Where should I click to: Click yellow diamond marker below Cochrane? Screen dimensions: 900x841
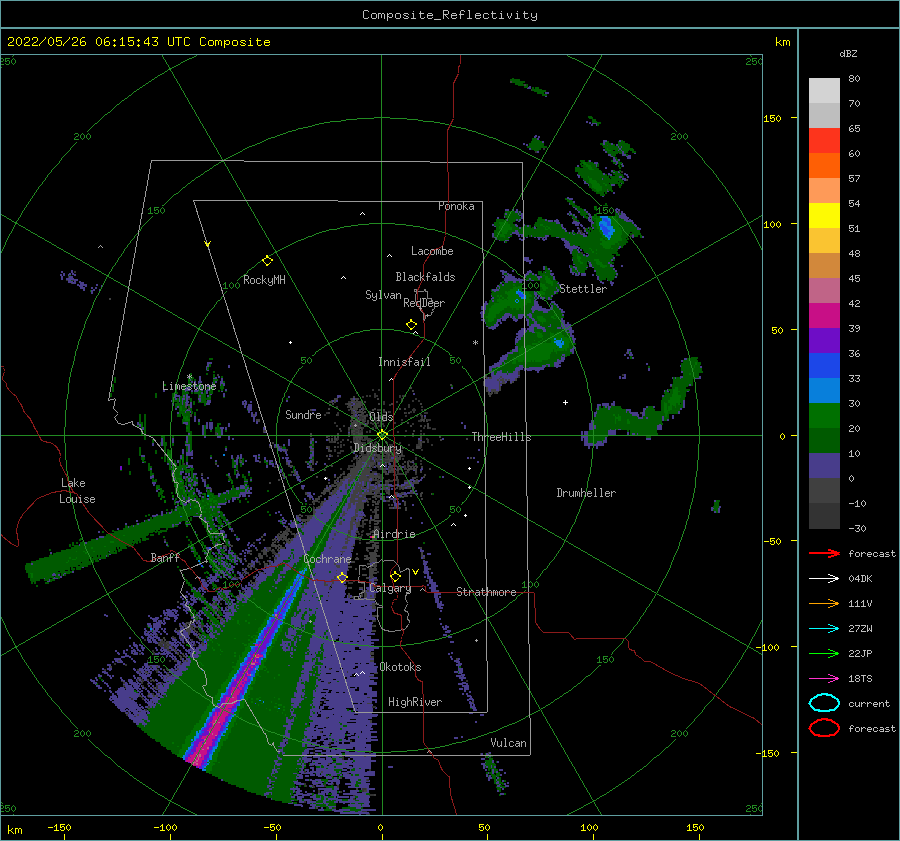click(x=342, y=577)
